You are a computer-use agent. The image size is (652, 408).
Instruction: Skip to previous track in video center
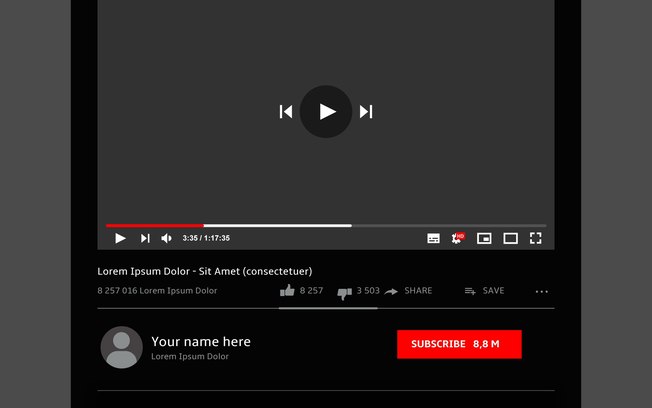(x=286, y=111)
